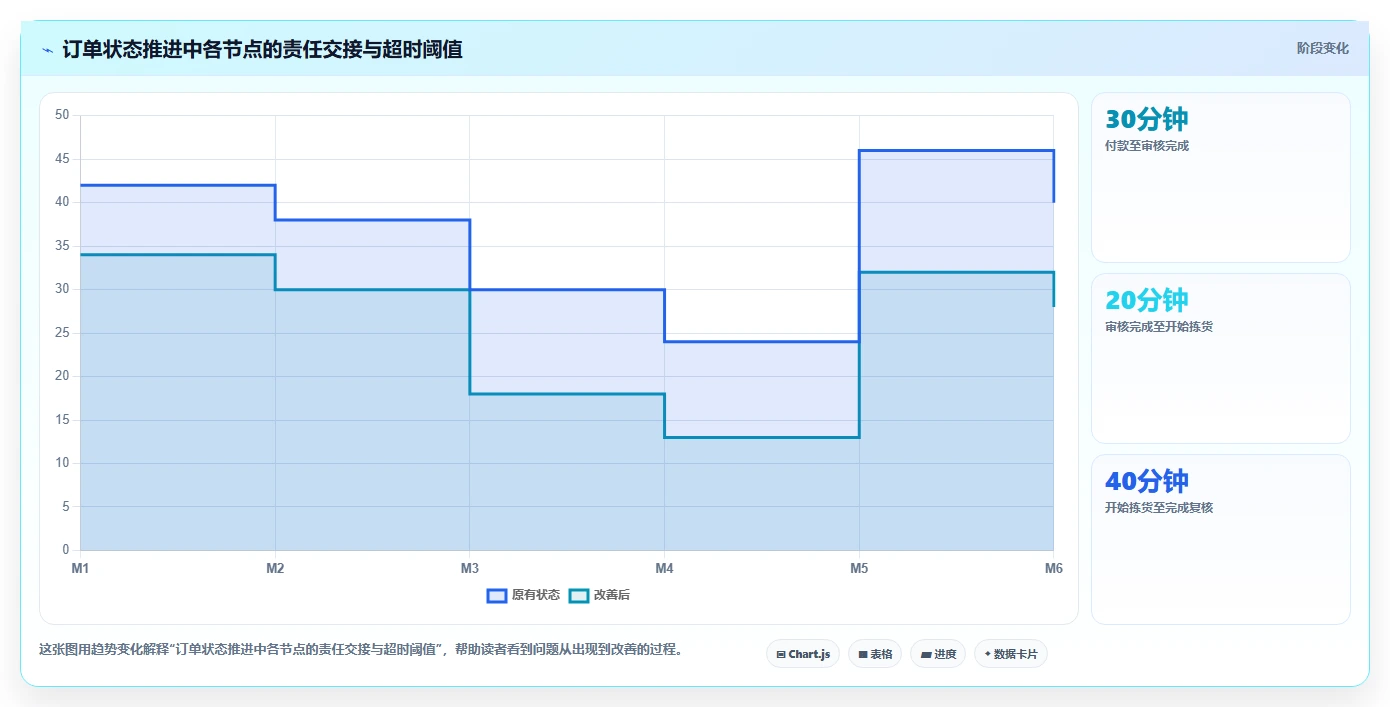The image size is (1390, 707).
Task: Open the 20分钟 审核完成至开始拣货 card
Action: 1221,359
